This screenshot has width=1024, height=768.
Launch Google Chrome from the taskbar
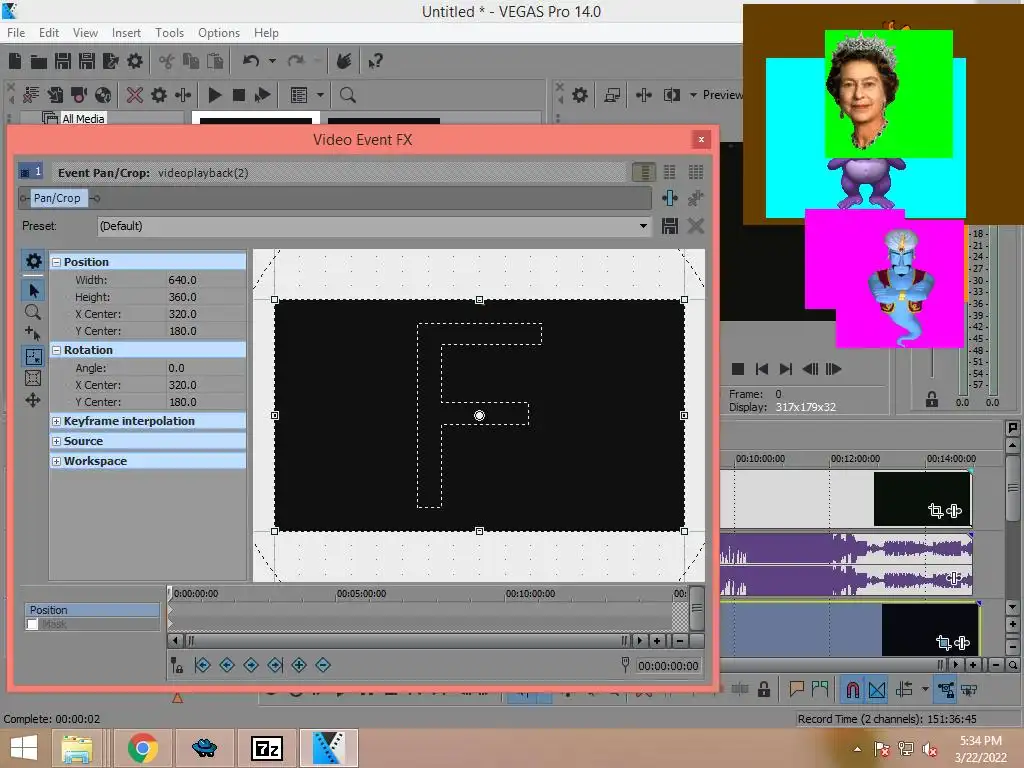[x=142, y=748]
